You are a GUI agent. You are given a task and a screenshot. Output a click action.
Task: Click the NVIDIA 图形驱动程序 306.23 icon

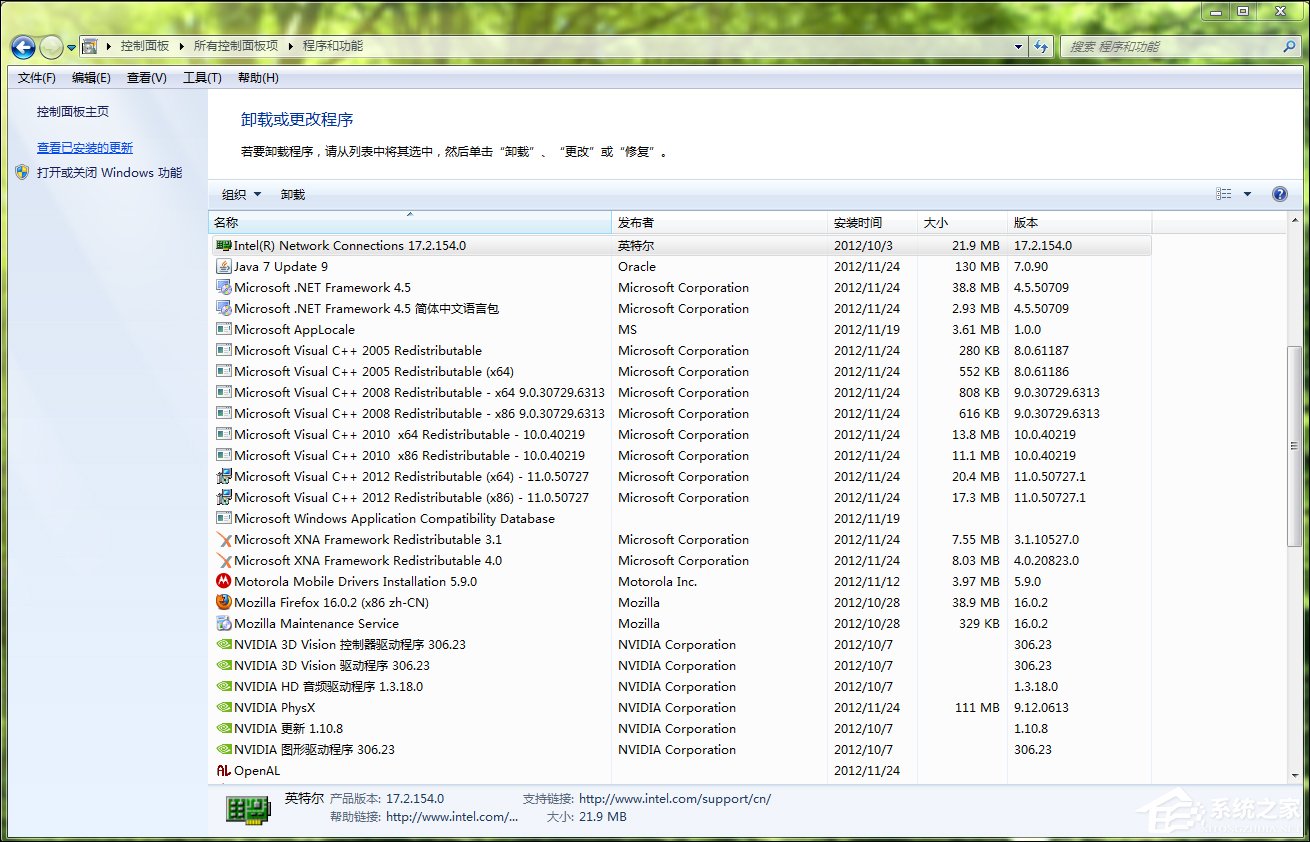coord(224,749)
